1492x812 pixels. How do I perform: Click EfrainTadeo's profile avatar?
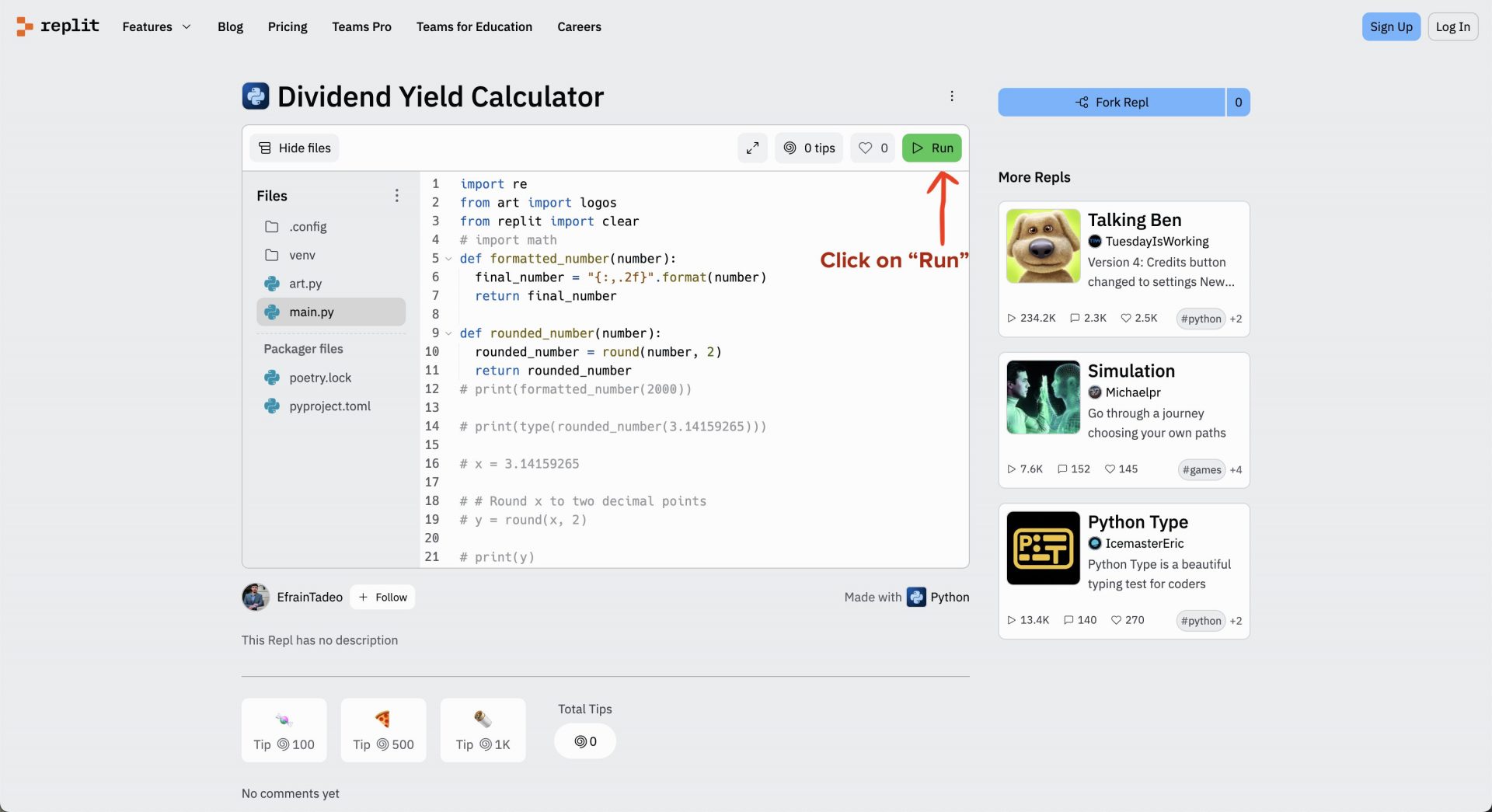tap(256, 597)
